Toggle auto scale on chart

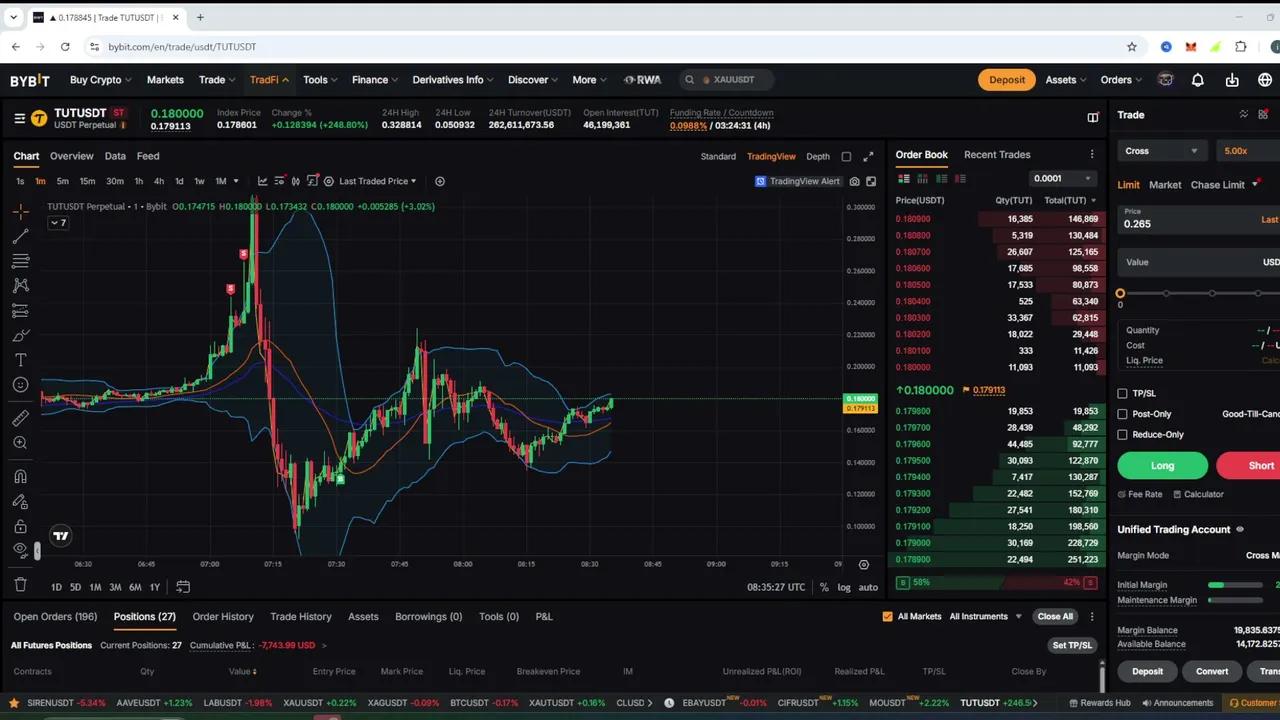pyautogui.click(x=868, y=587)
